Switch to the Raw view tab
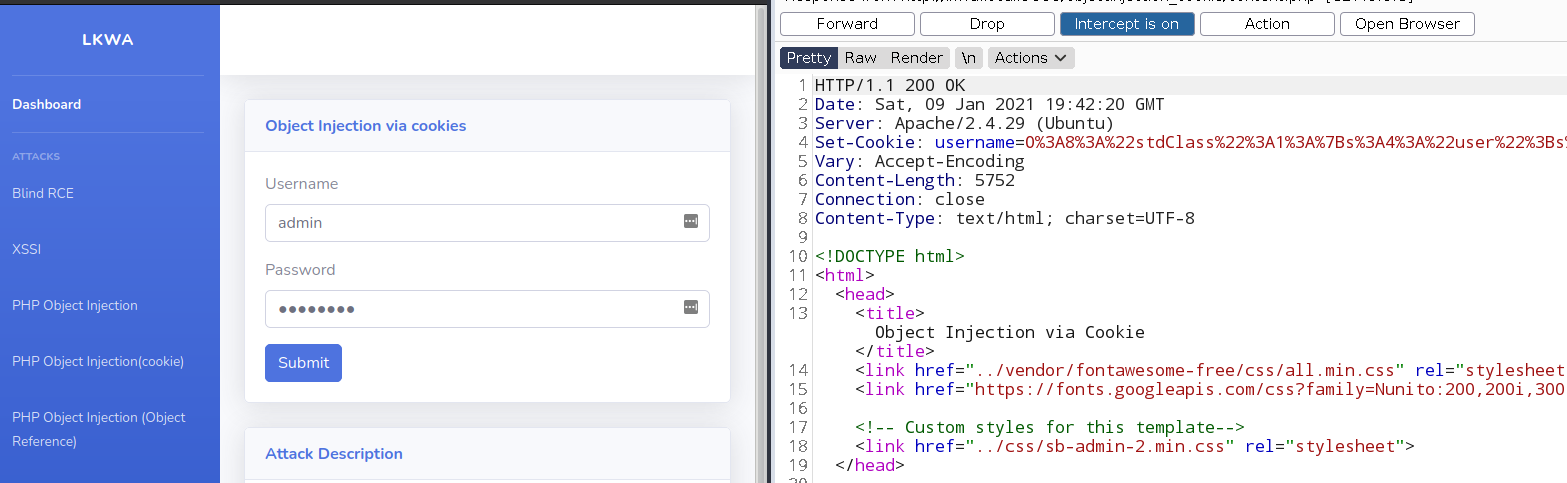The image size is (1567, 483). [860, 58]
